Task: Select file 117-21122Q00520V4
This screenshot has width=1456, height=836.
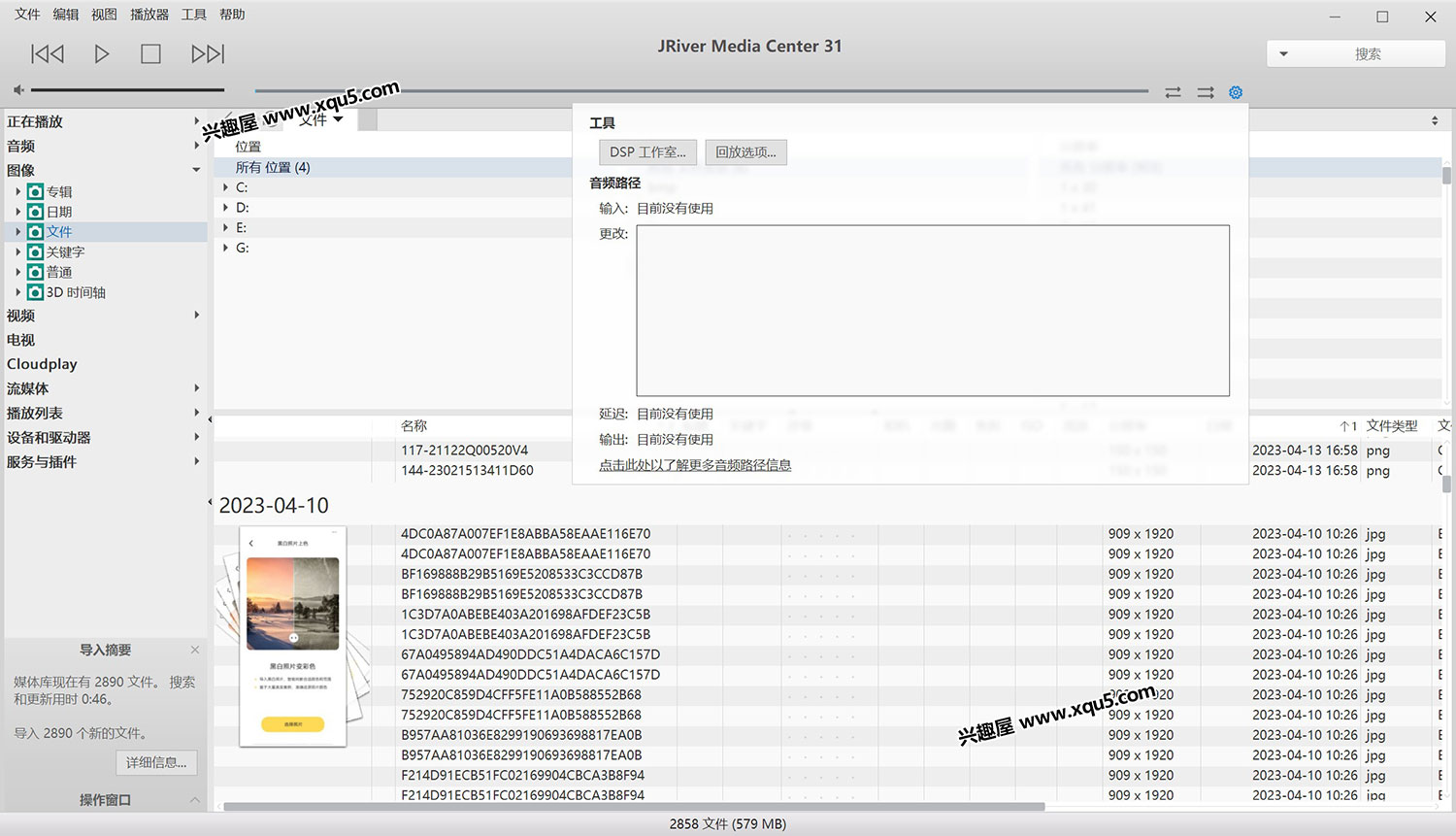Action: tap(465, 451)
